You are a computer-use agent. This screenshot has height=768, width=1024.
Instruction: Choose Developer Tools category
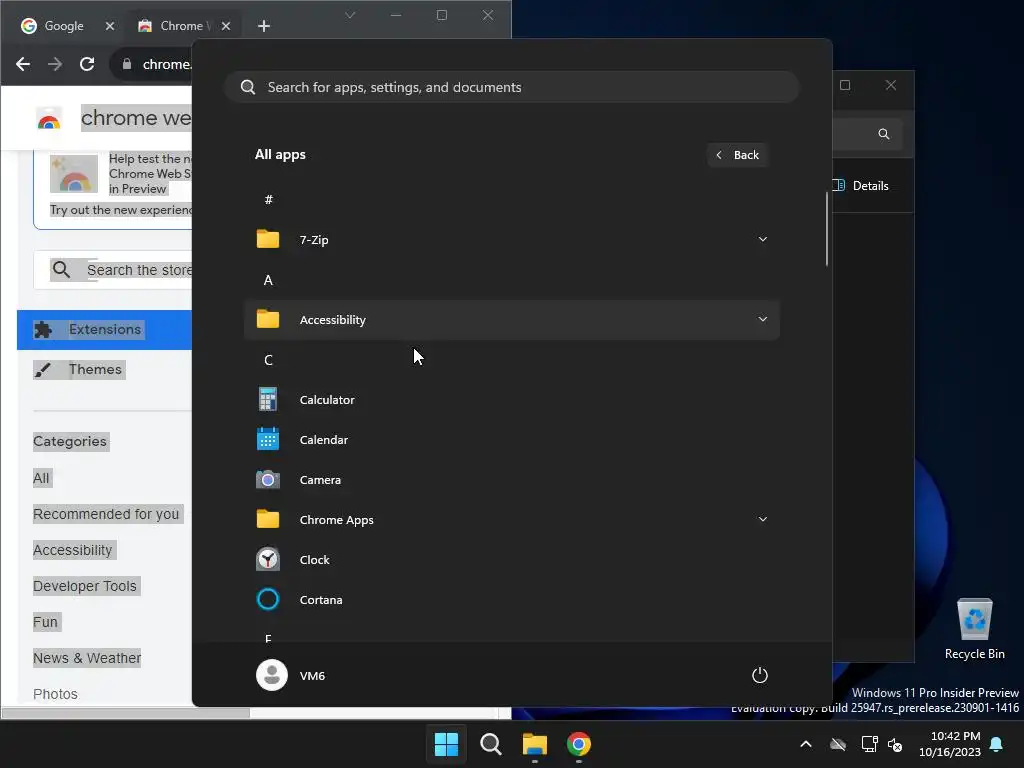click(85, 586)
